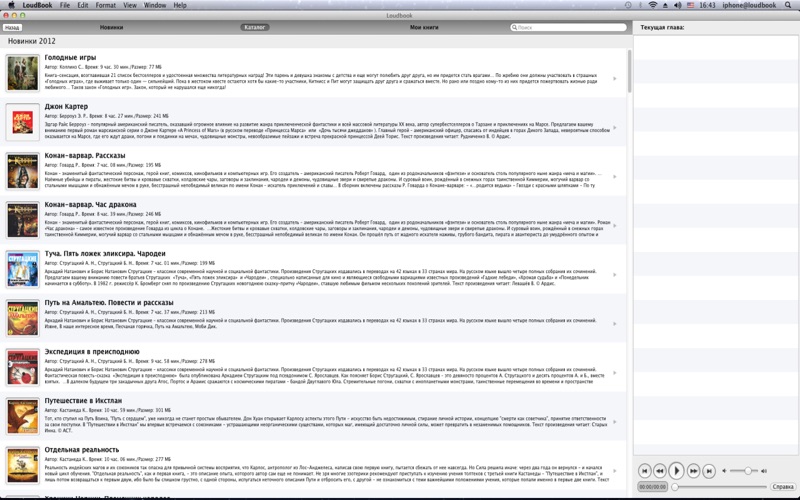The image size is (800, 500).
Task: Skip to previous chapter in the player
Action: tap(644, 471)
